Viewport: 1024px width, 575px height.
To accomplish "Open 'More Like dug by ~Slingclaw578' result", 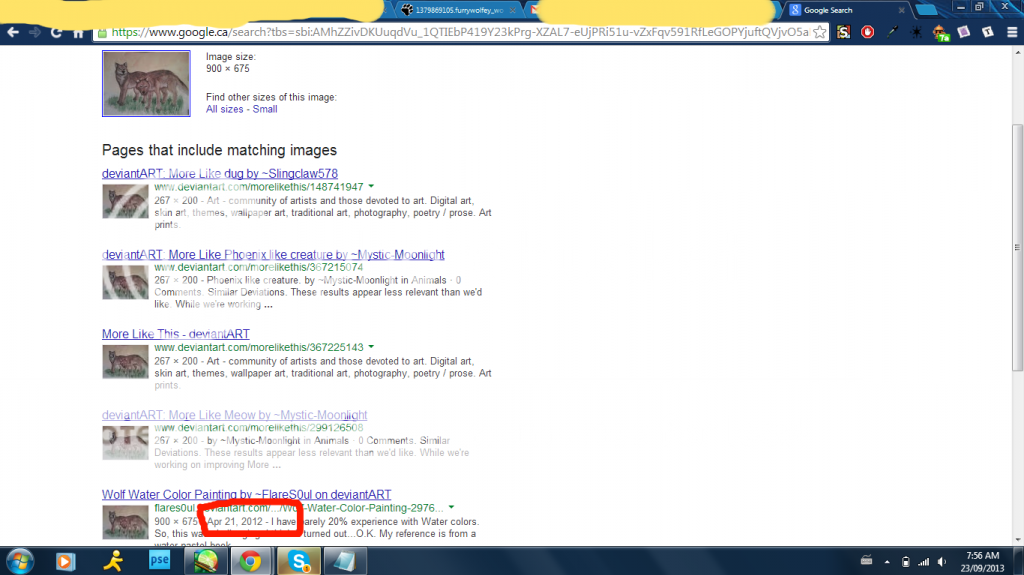I will [219, 173].
